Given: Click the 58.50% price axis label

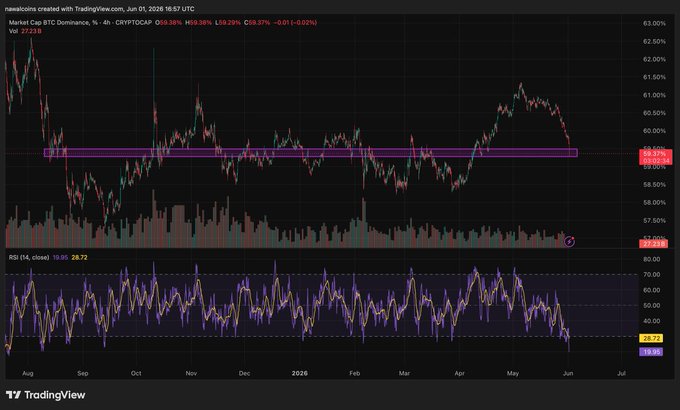Looking at the screenshot, I should point(654,185).
